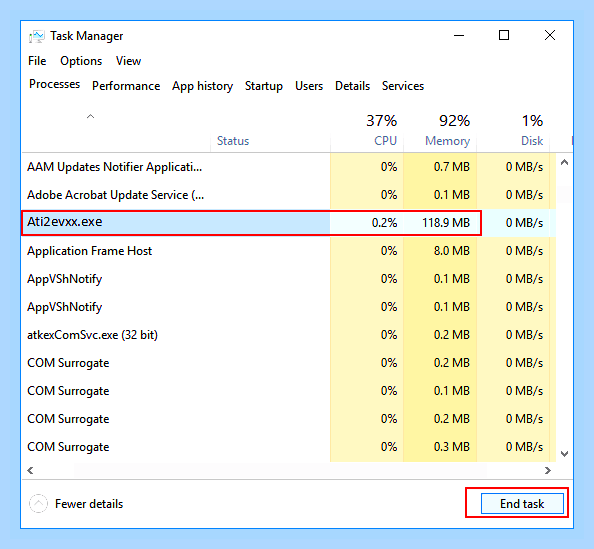Switch to the Users tab
Viewport: 594px width, 549px height.
[x=309, y=86]
